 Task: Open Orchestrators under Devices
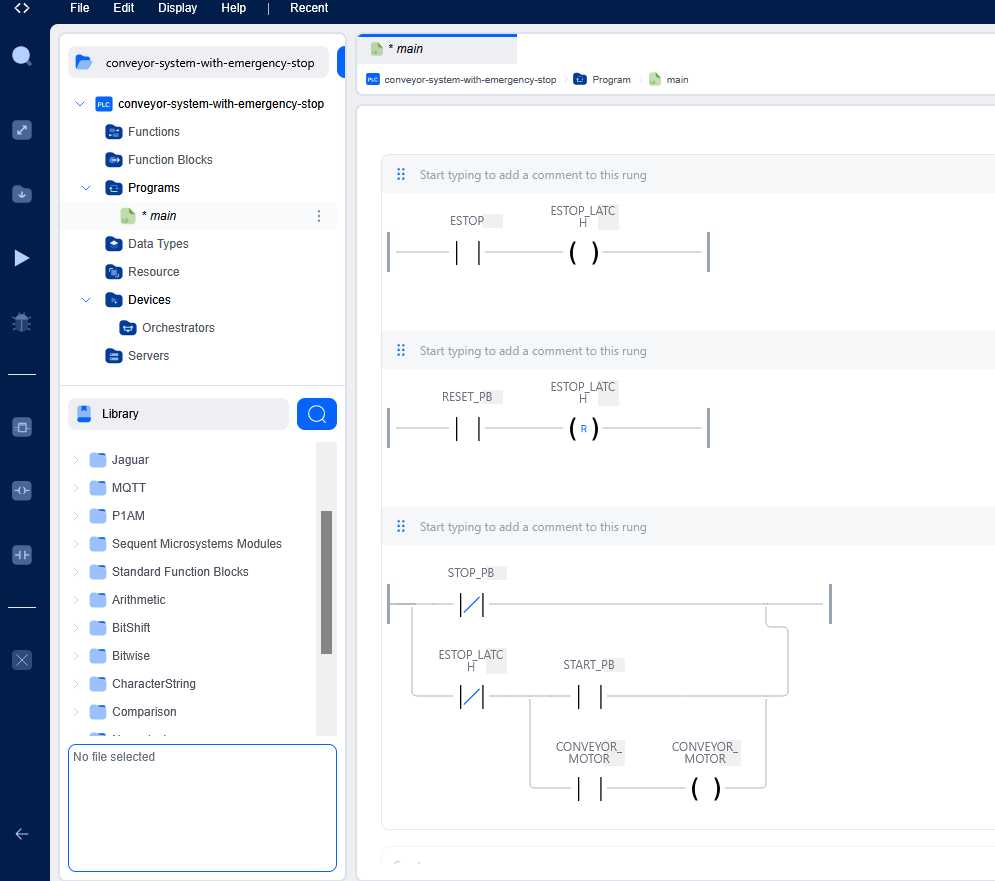click(178, 328)
